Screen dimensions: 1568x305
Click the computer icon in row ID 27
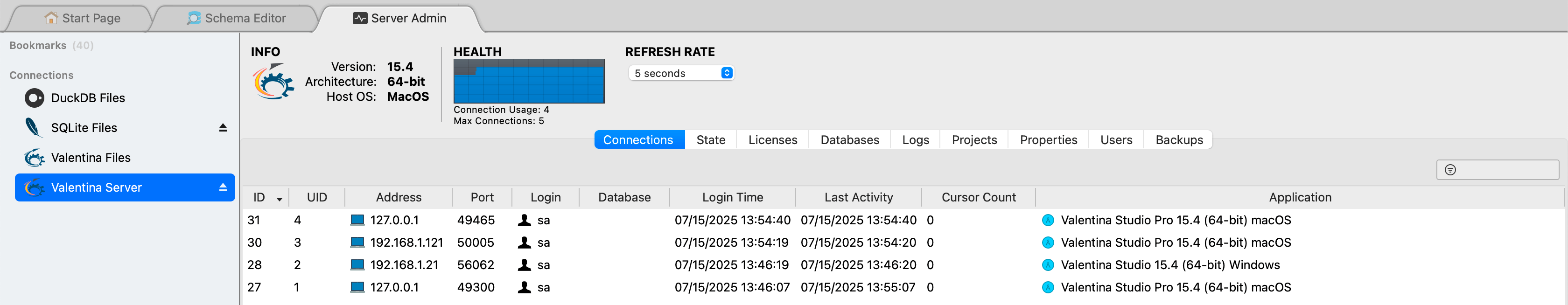357,287
